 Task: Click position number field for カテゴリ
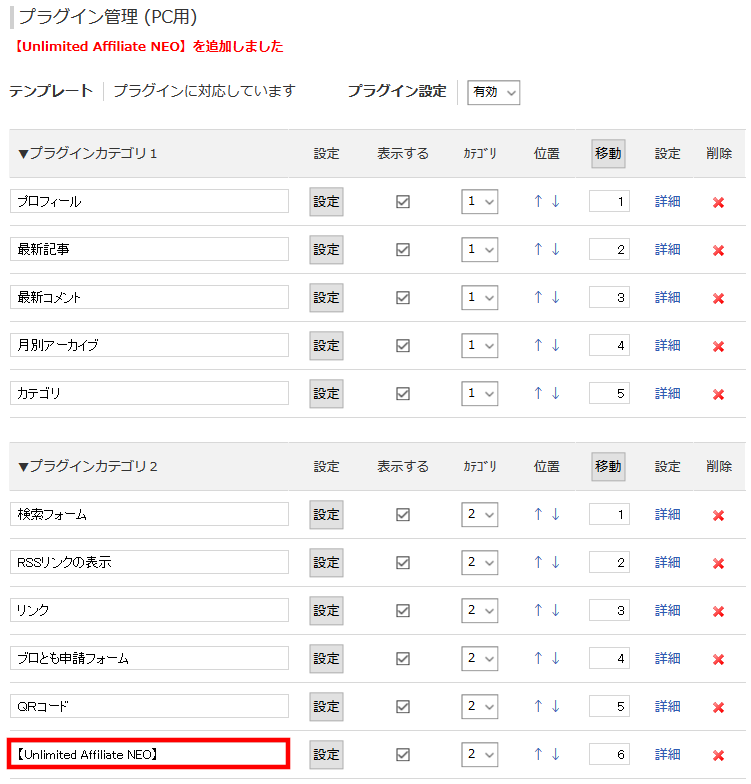tap(609, 394)
